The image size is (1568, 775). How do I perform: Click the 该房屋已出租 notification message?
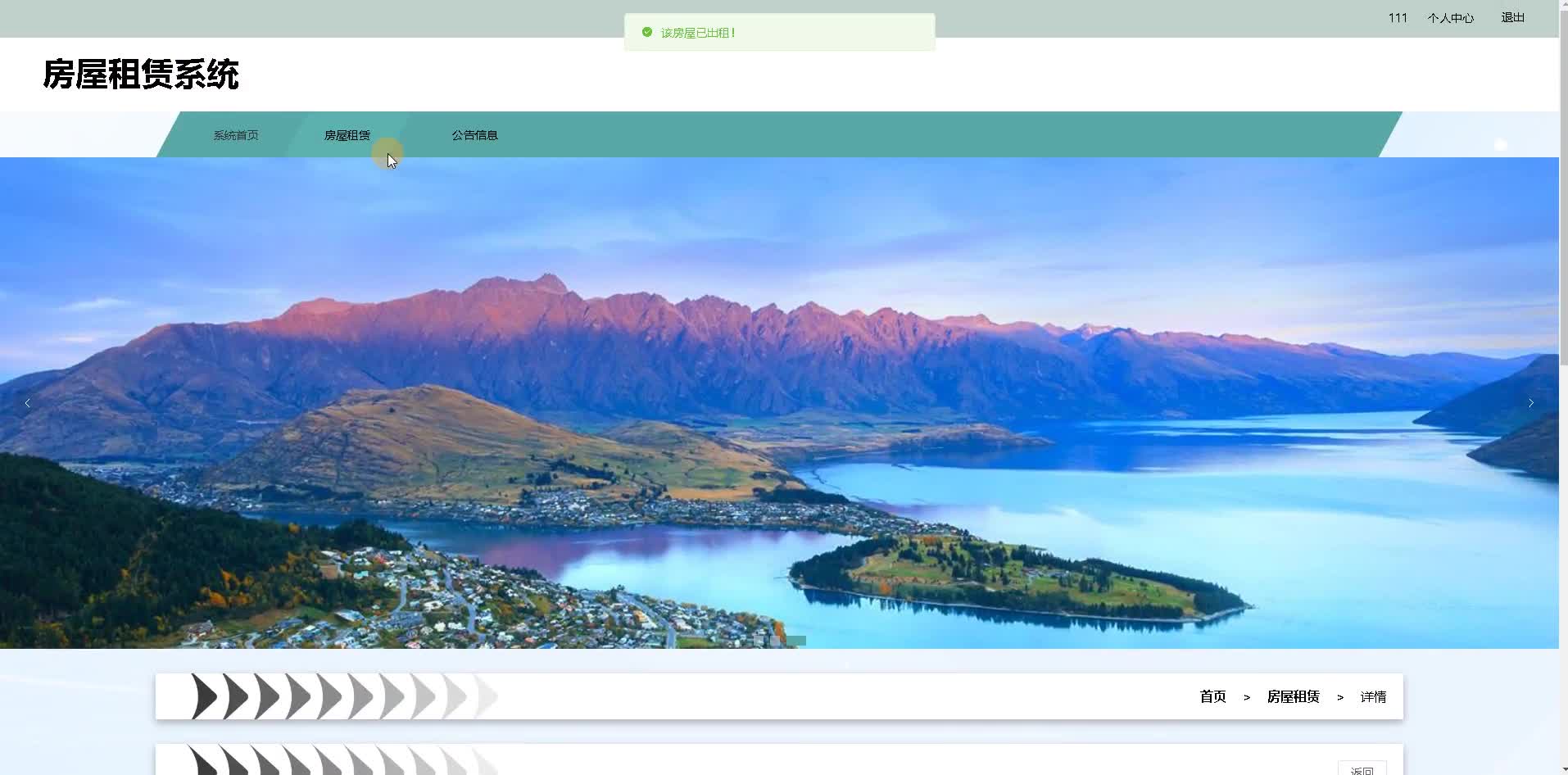[x=698, y=33]
